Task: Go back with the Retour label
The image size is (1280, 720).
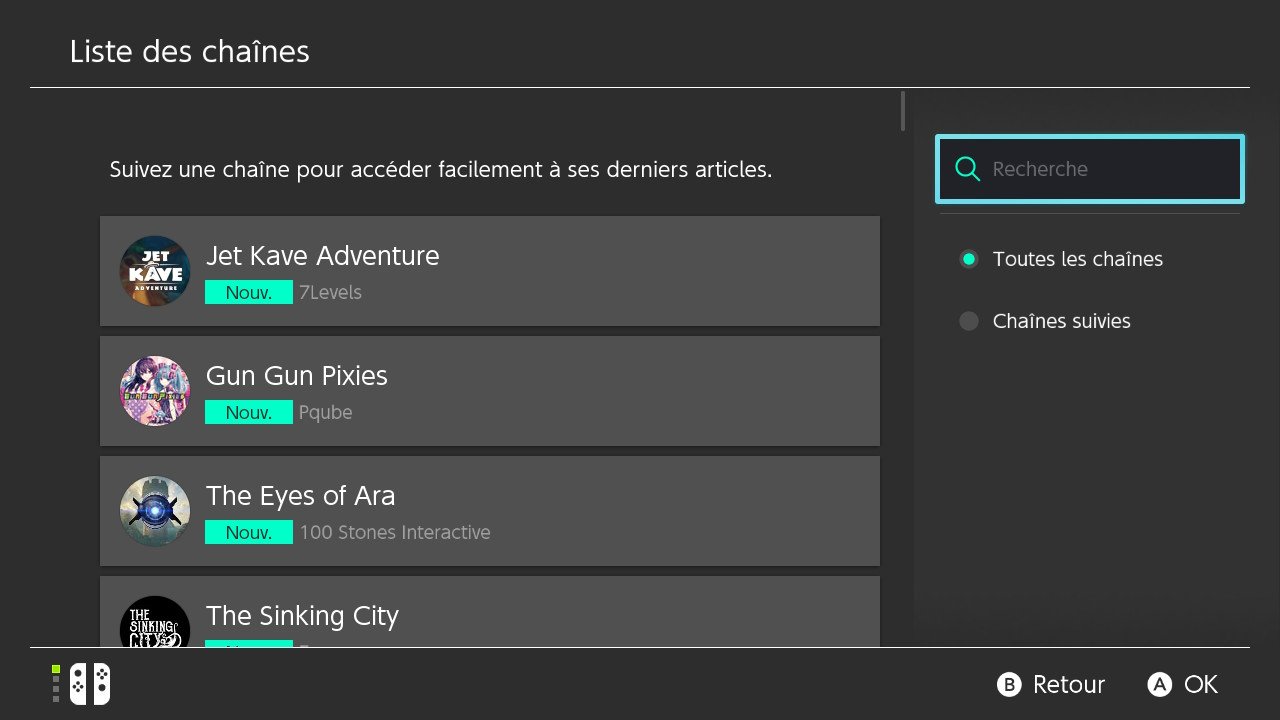Action: [x=1069, y=685]
